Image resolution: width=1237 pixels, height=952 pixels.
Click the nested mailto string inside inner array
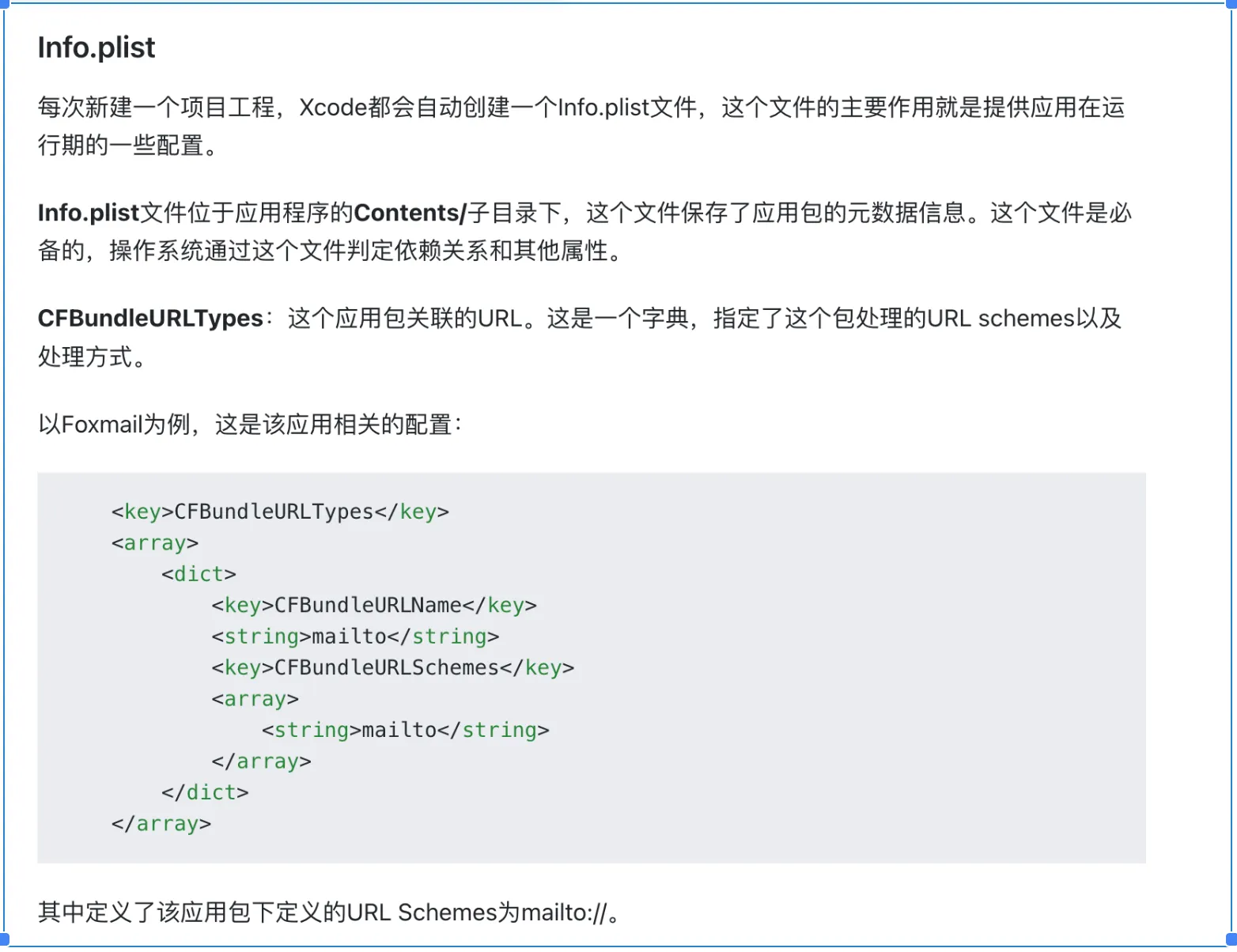[405, 730]
